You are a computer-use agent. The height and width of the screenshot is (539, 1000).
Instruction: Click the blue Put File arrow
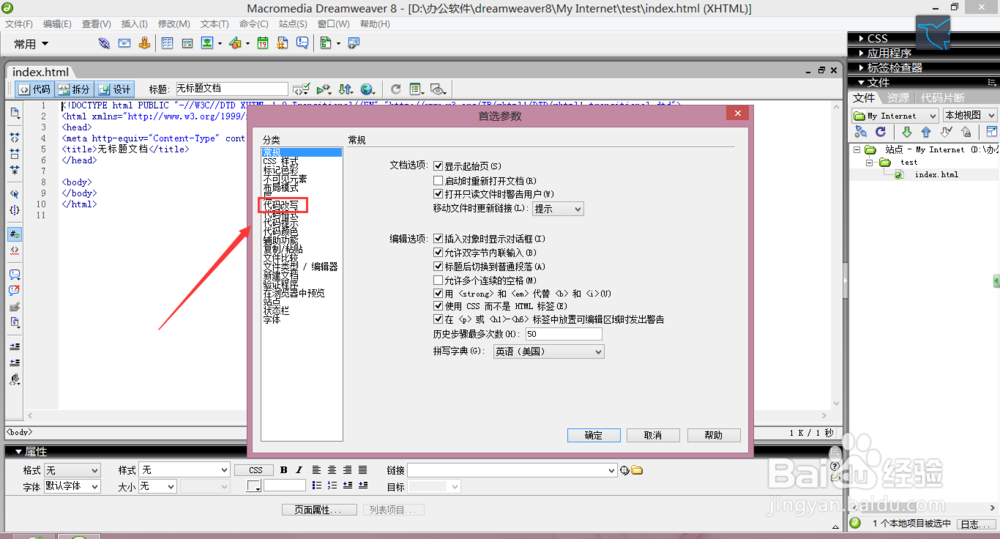click(x=926, y=132)
